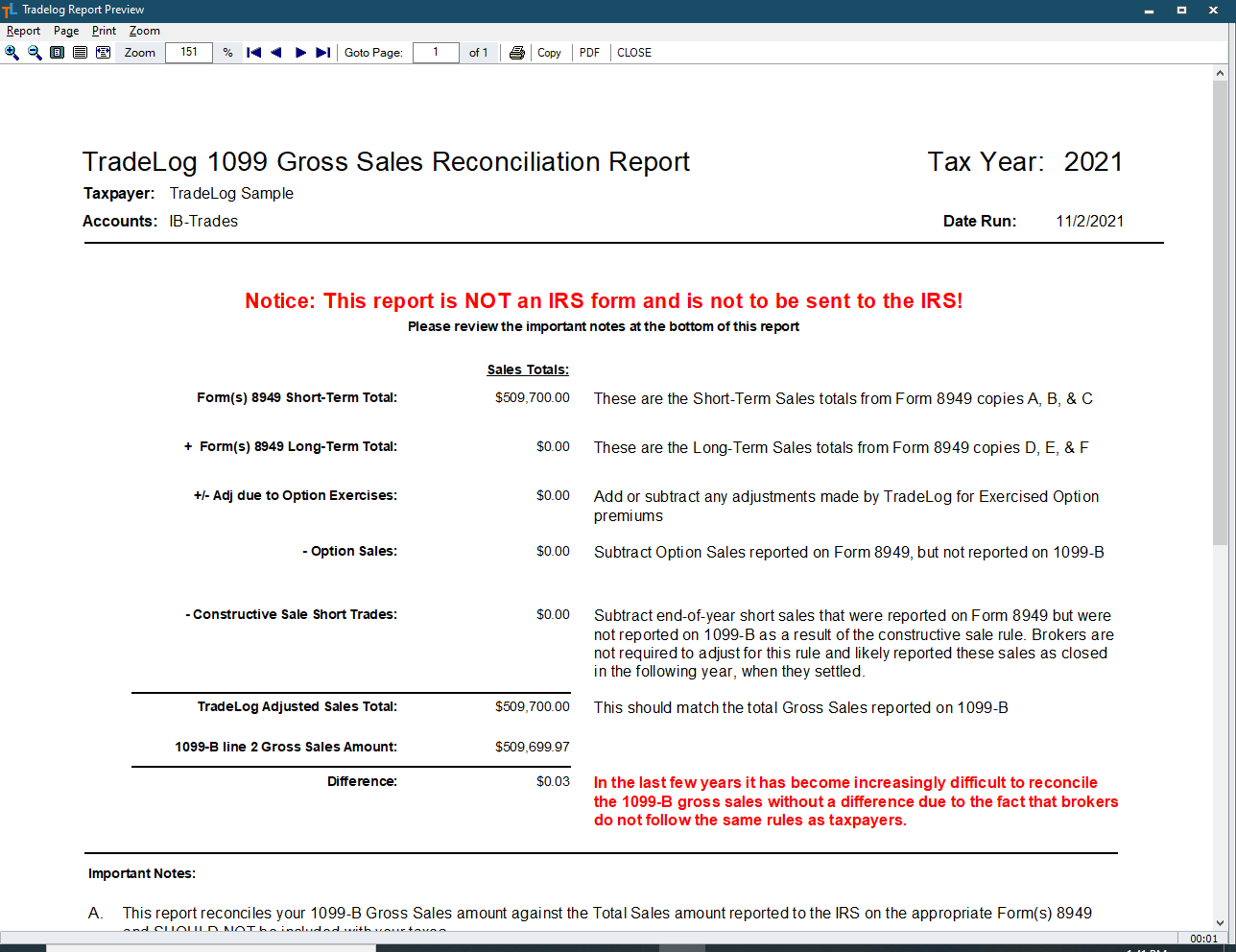Viewport: 1236px width, 952px height.
Task: Maximize the Tradelog Report Preview window
Action: point(1181,10)
